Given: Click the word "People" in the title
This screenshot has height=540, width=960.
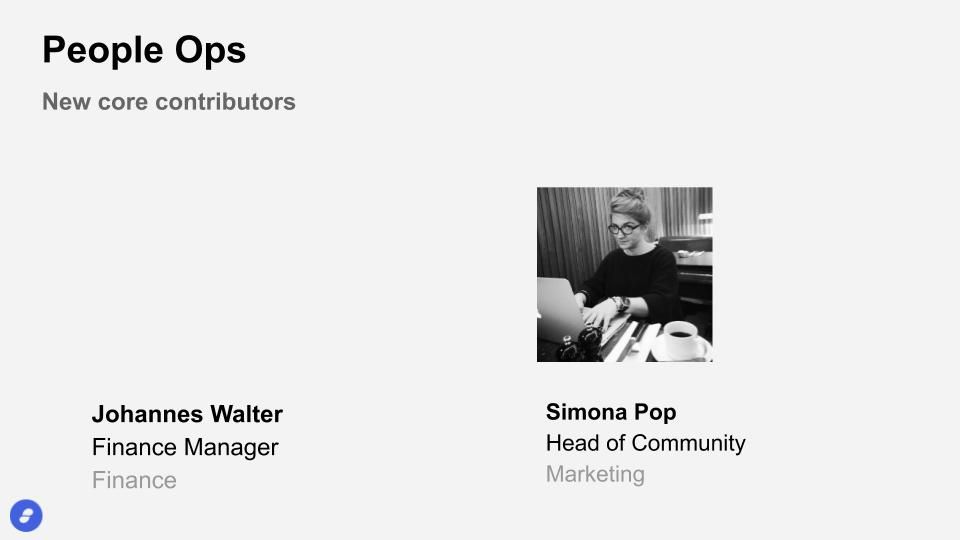Looking at the screenshot, I should [x=102, y=50].
